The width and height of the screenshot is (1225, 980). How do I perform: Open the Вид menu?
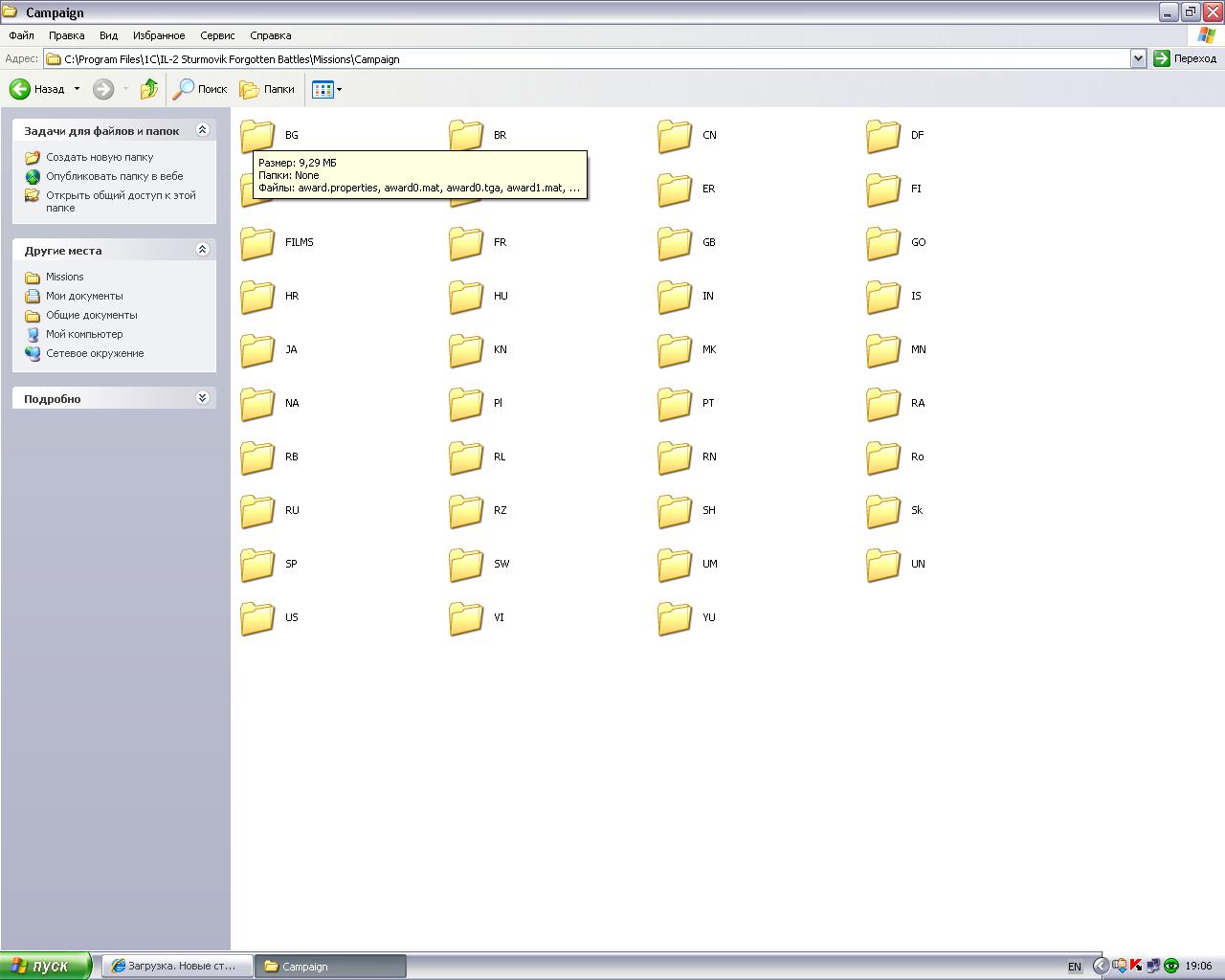click(x=108, y=35)
